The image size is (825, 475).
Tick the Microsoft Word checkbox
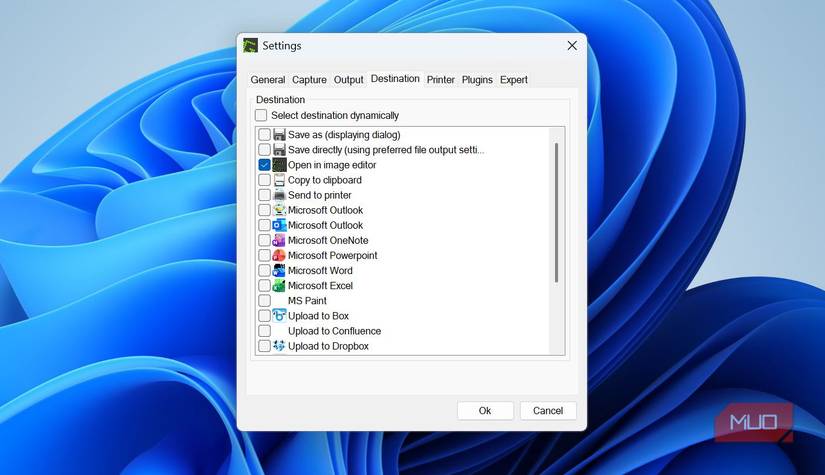265,270
